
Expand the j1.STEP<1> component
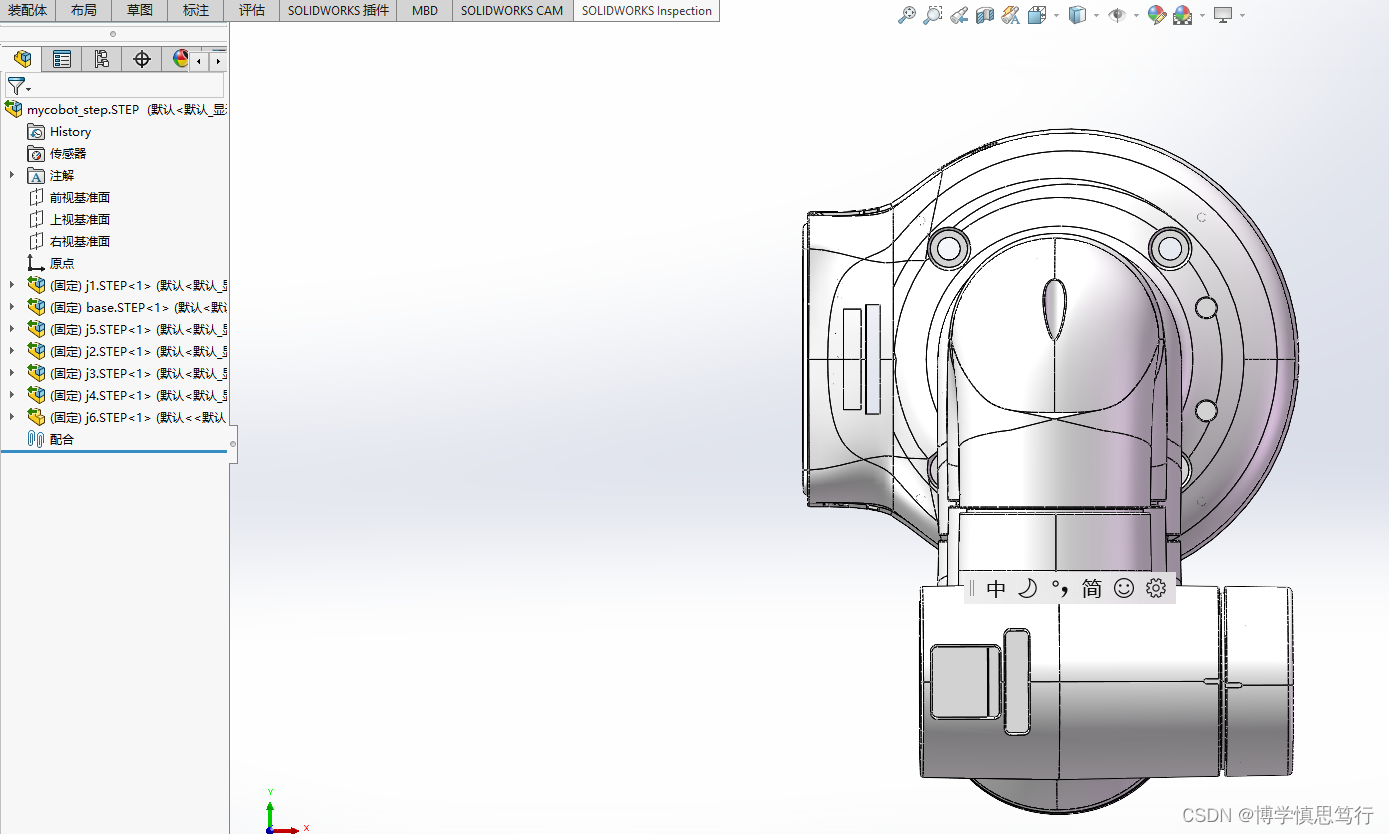tap(12, 285)
